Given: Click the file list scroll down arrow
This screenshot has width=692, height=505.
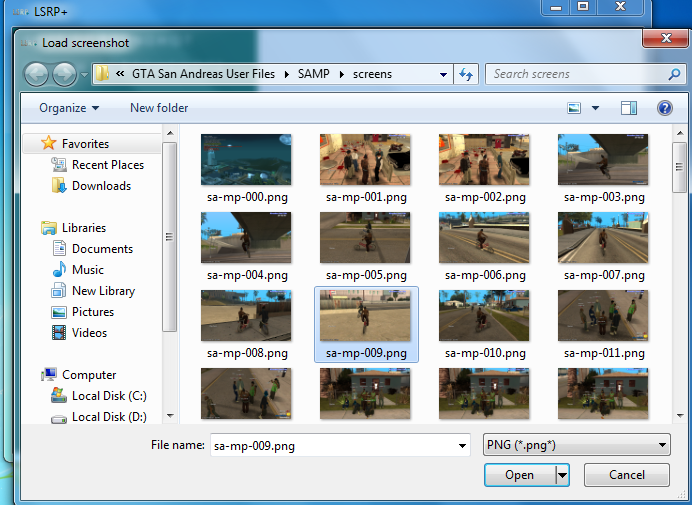Looking at the screenshot, I should point(680,415).
